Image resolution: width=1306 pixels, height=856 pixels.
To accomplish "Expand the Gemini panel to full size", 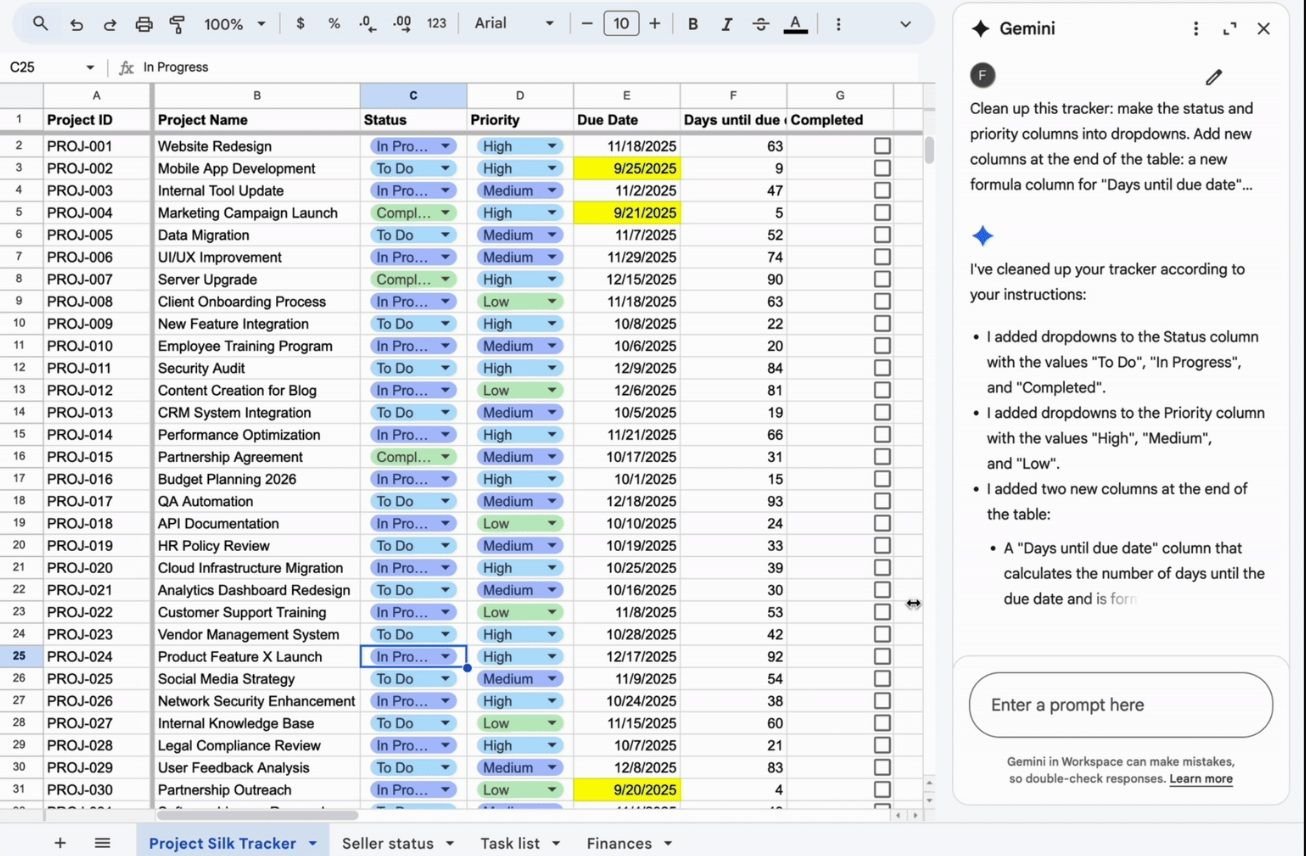I will click(1229, 29).
